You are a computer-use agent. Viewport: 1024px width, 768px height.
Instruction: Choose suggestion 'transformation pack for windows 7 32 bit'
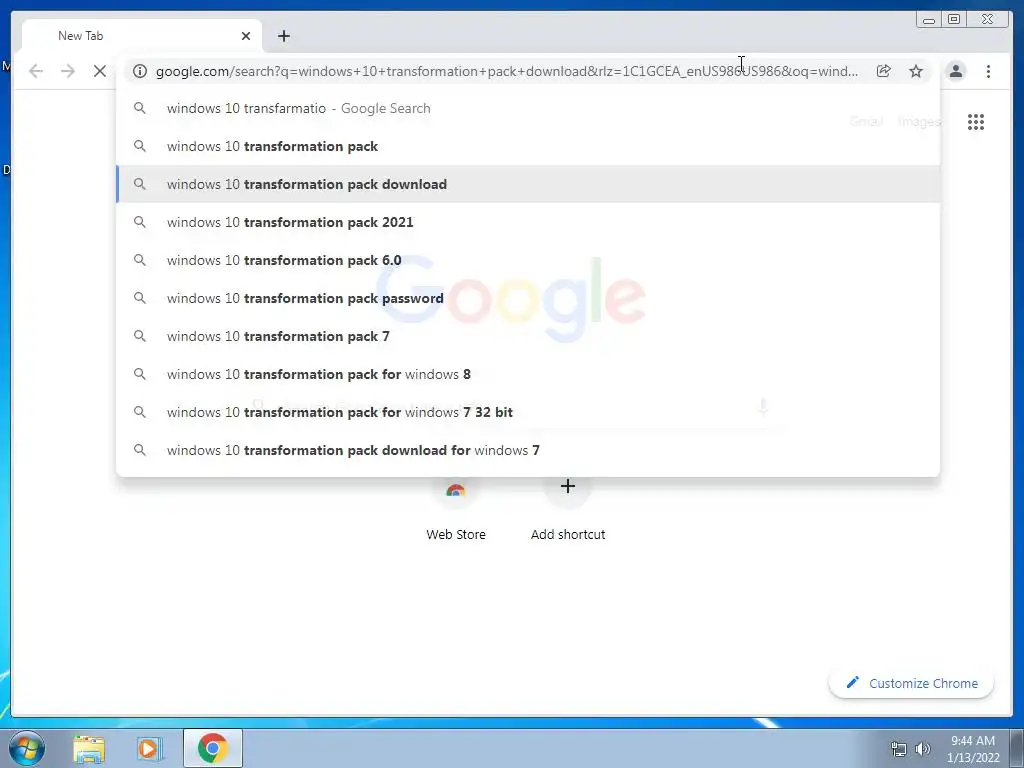click(528, 411)
